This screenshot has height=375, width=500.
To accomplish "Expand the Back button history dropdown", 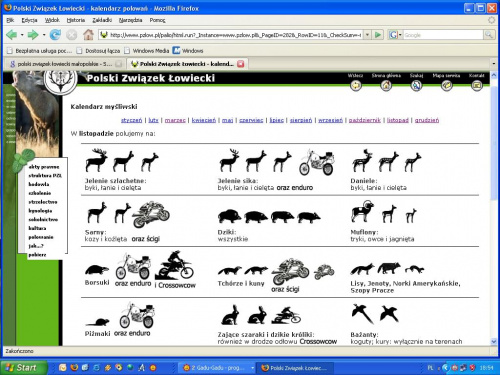I will (22, 35).
